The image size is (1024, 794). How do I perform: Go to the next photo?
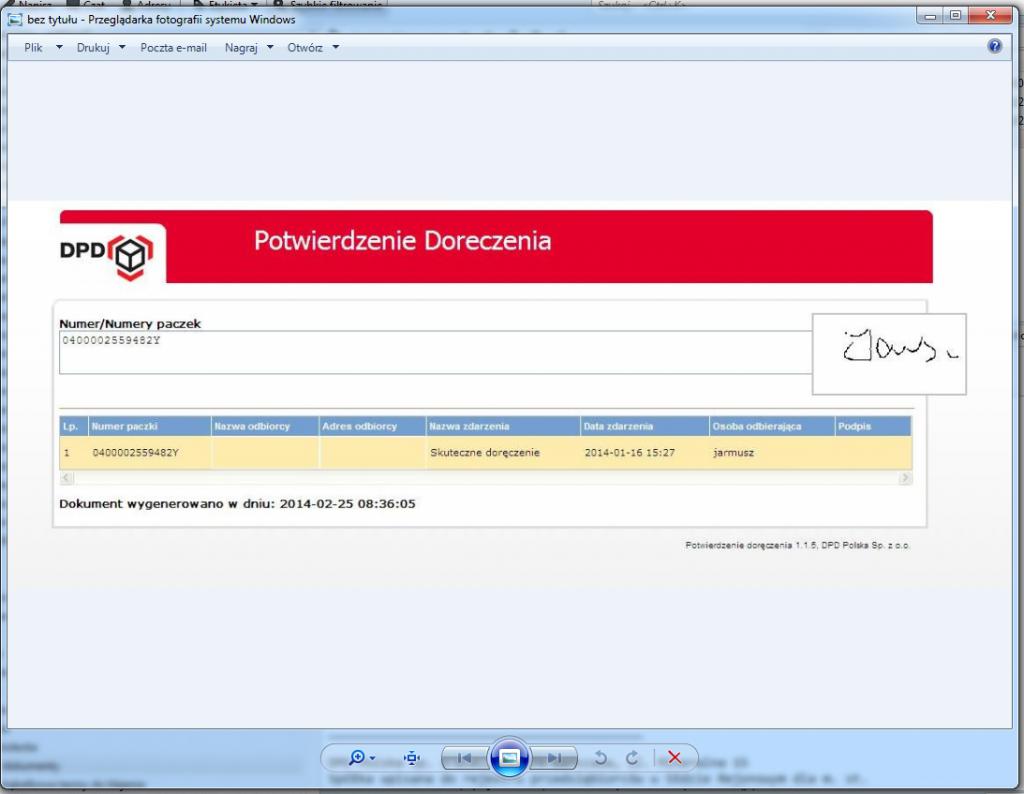tap(554, 758)
